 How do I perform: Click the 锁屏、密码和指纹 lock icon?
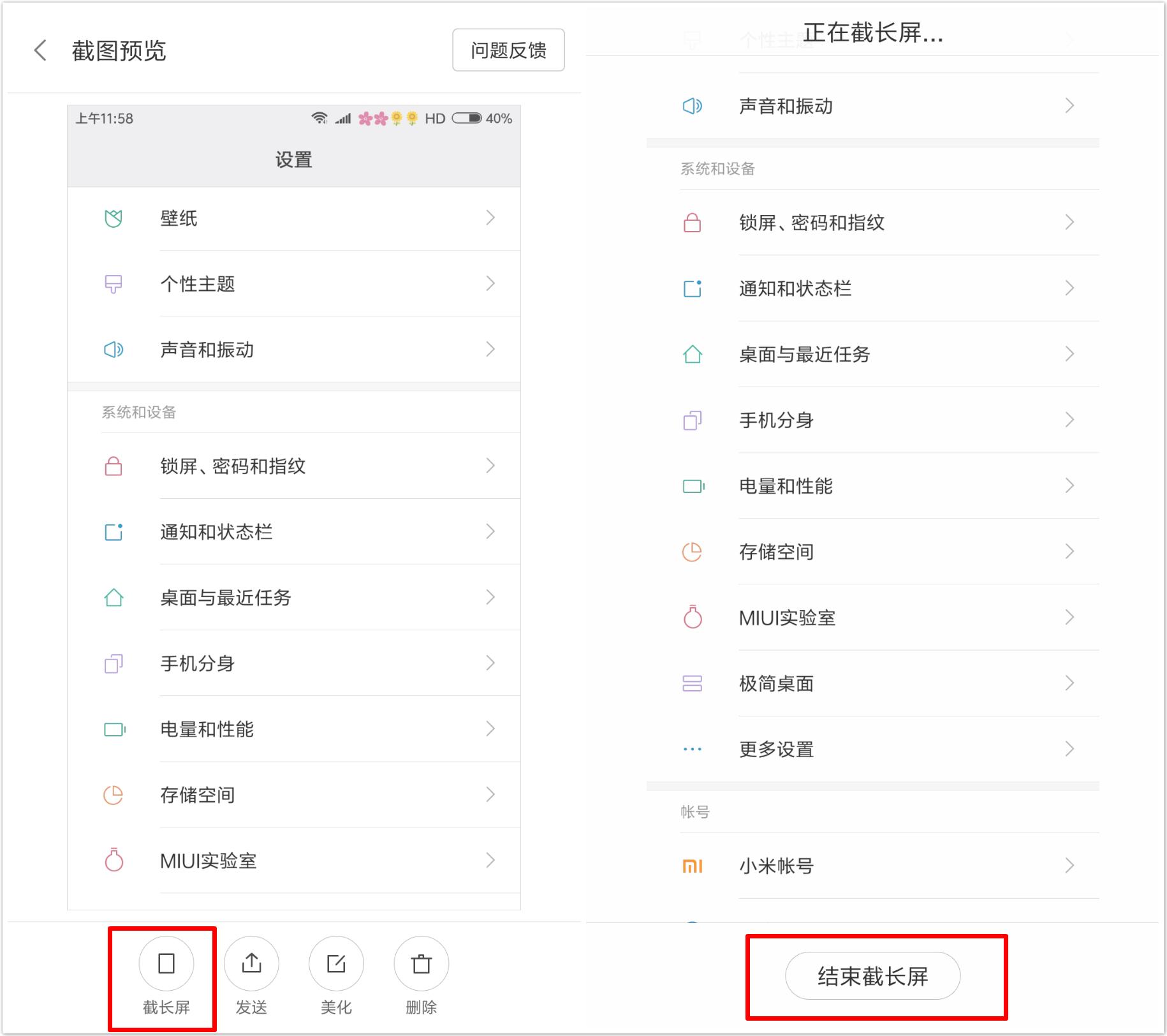(114, 466)
